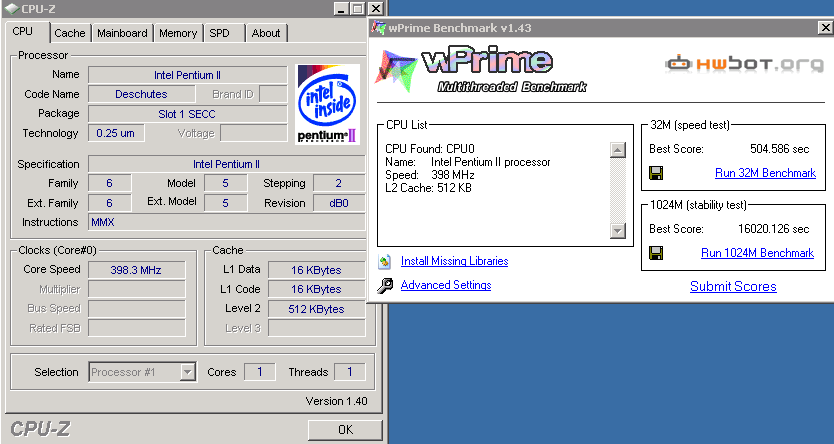The height and width of the screenshot is (444, 834).
Task: Click the Stepping value 2 field
Action: 339,183
